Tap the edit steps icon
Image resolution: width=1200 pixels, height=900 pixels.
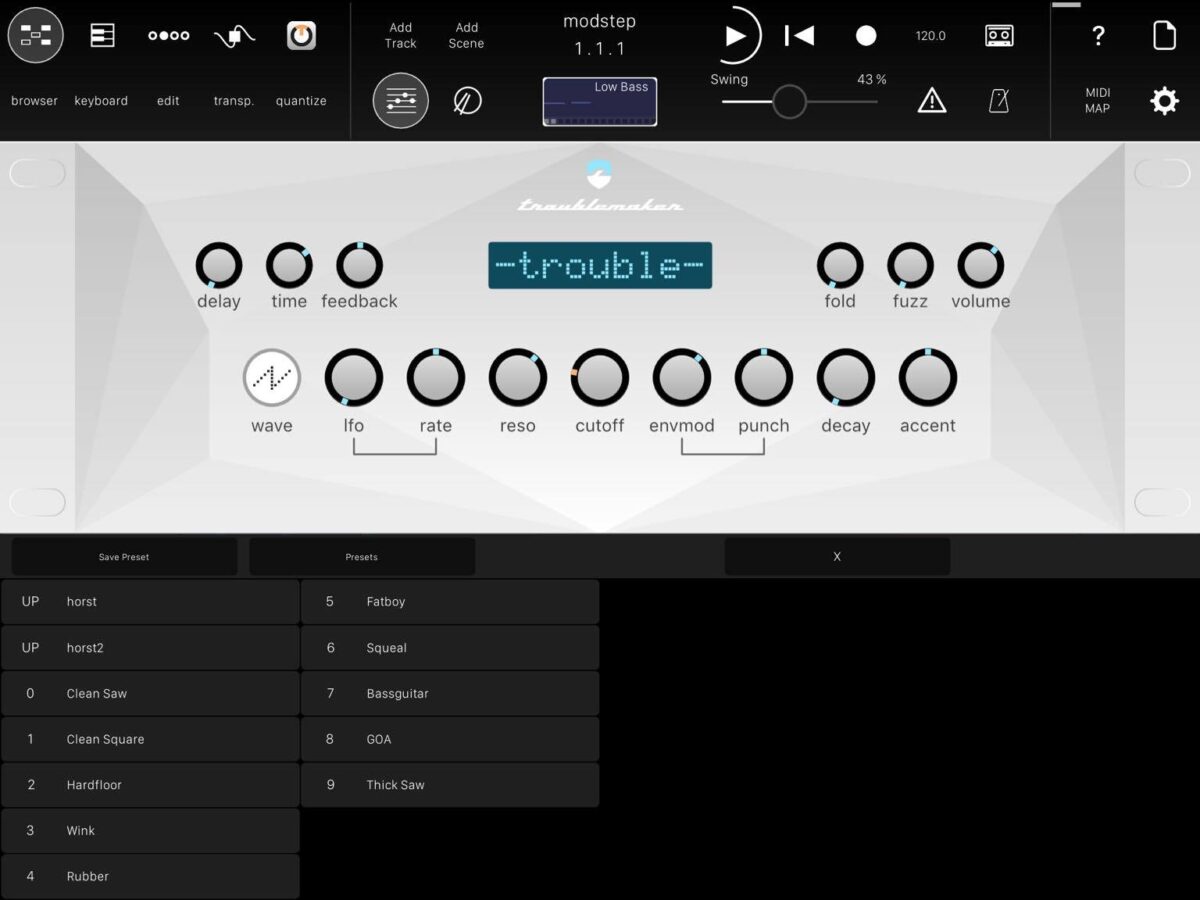tap(168, 36)
